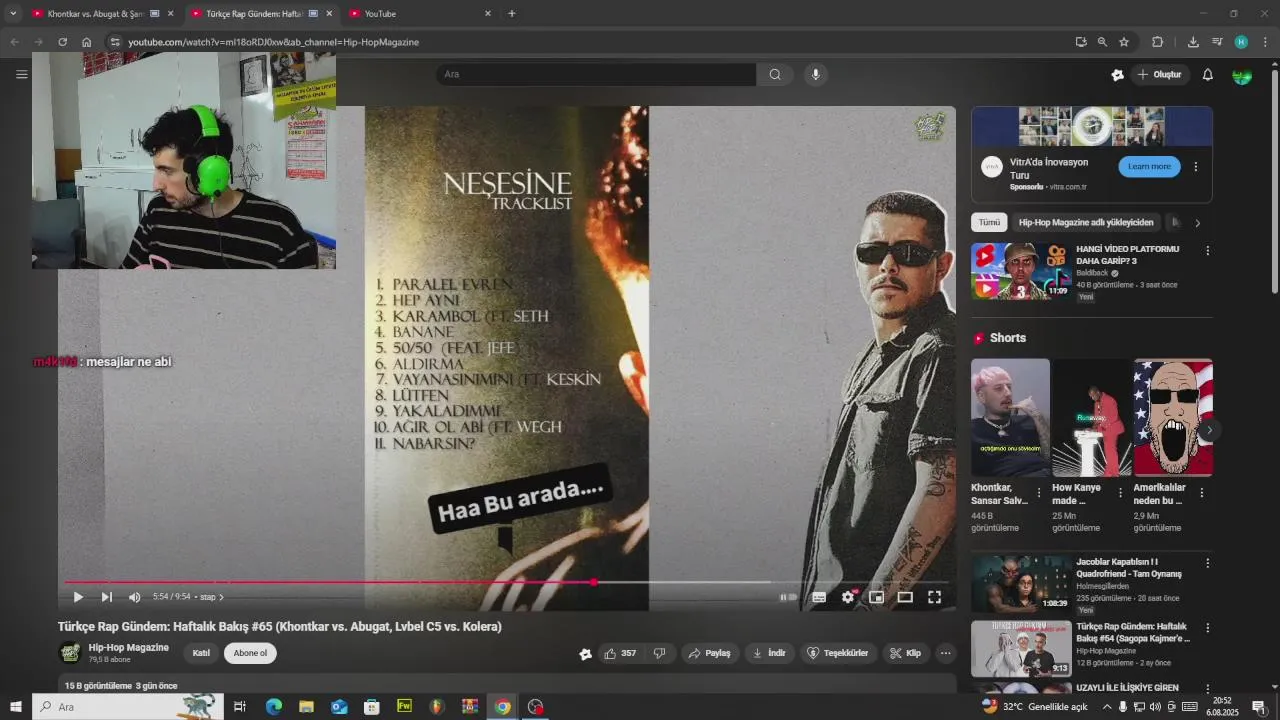This screenshot has width=1280, height=720.
Task: Toggle theater mode
Action: [905, 597]
